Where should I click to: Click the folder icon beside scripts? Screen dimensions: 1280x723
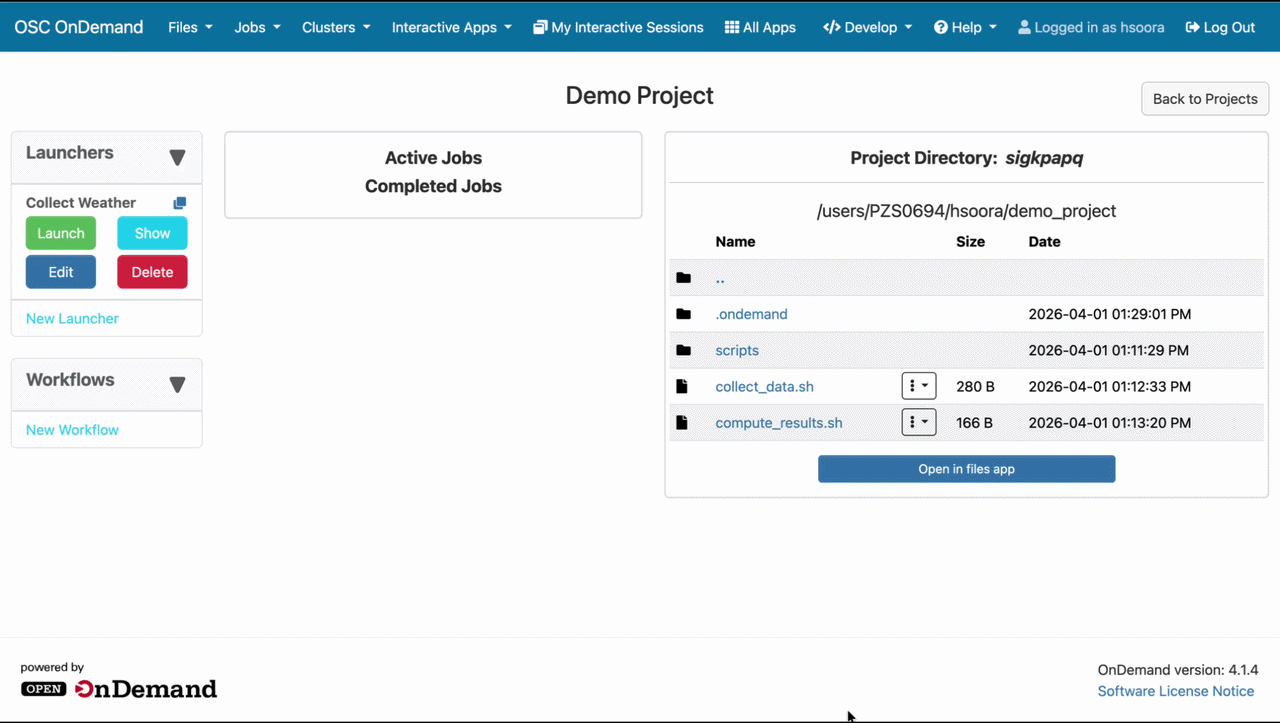684,350
